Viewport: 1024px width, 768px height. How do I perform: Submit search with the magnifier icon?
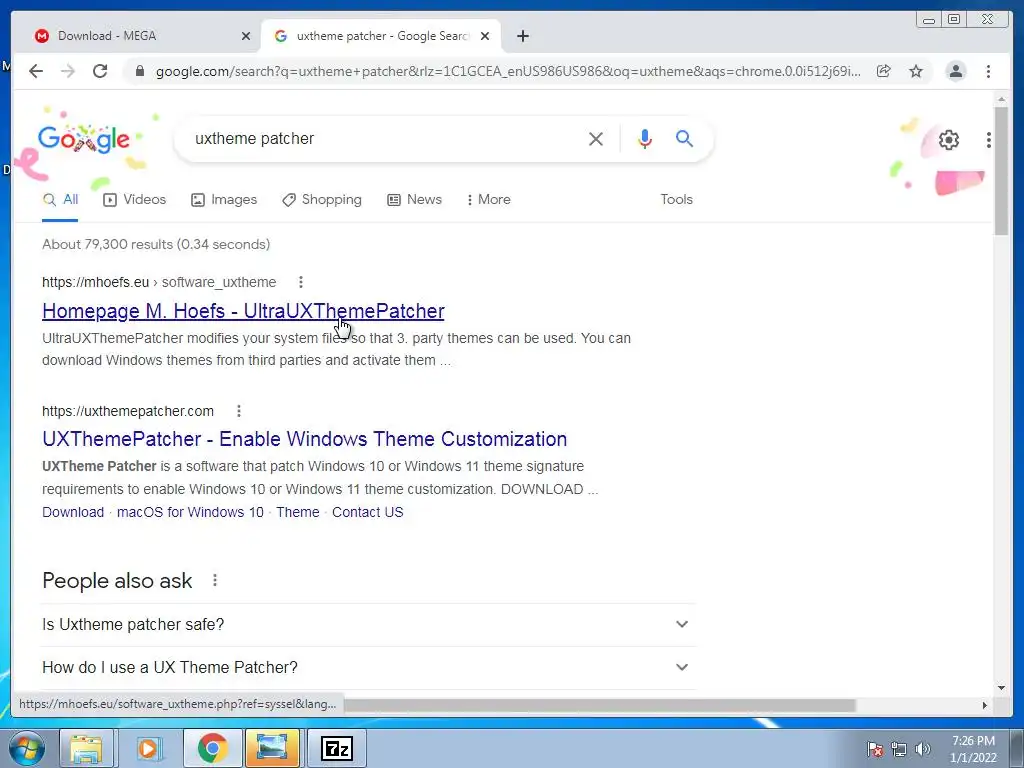point(684,138)
